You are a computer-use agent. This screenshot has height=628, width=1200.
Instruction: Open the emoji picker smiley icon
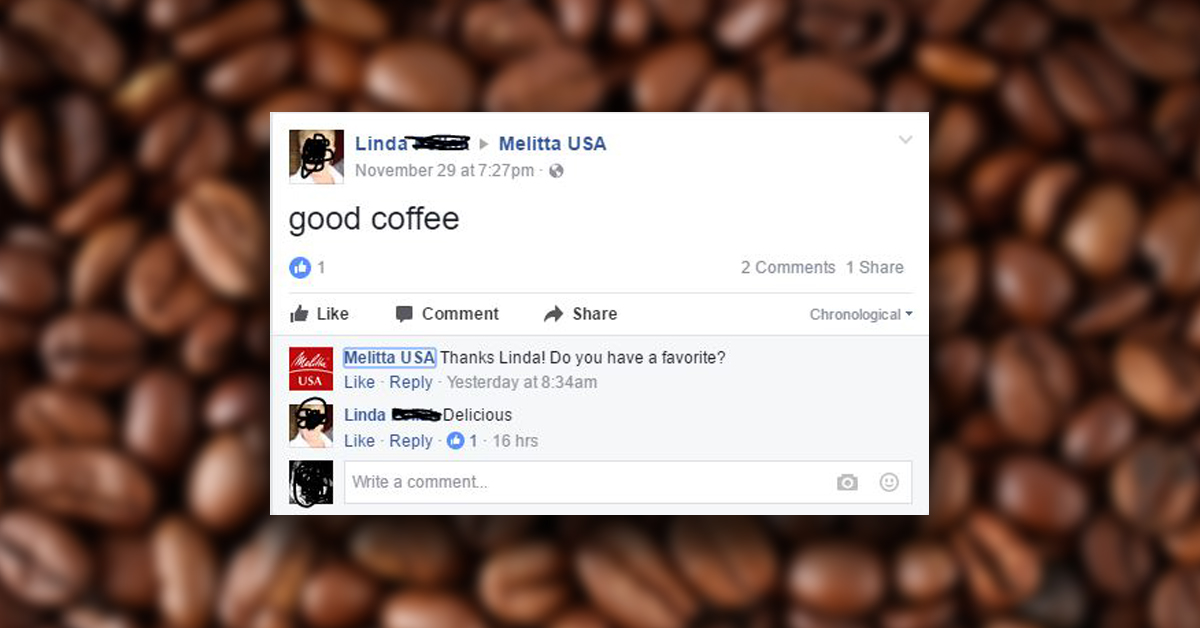(x=889, y=482)
